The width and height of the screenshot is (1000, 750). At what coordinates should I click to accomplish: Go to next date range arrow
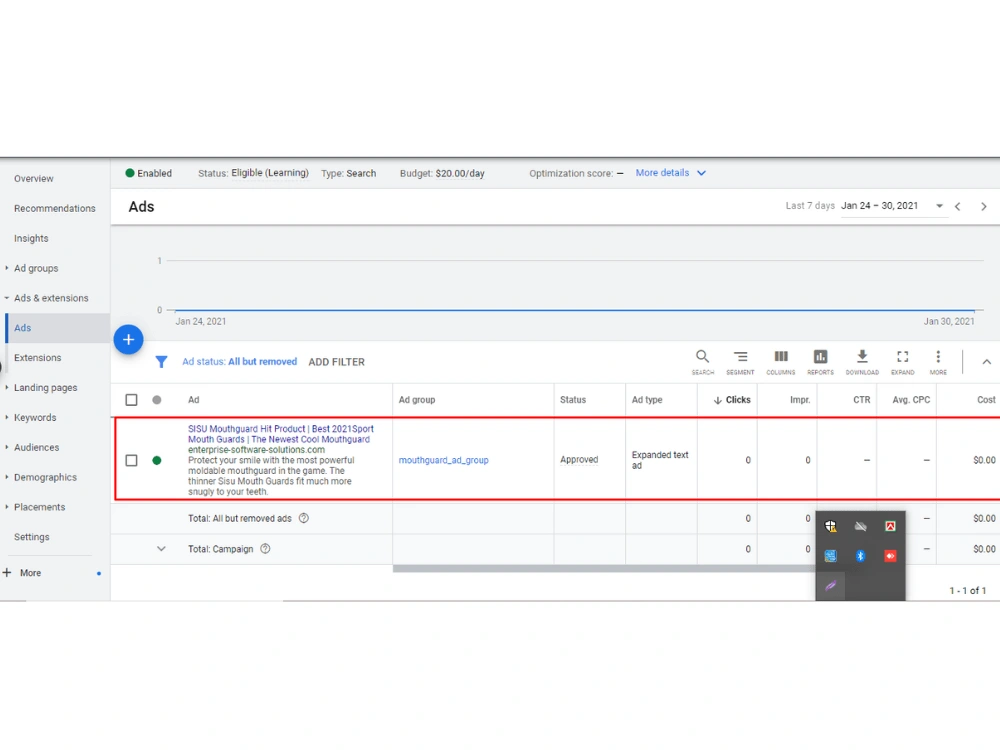click(983, 206)
